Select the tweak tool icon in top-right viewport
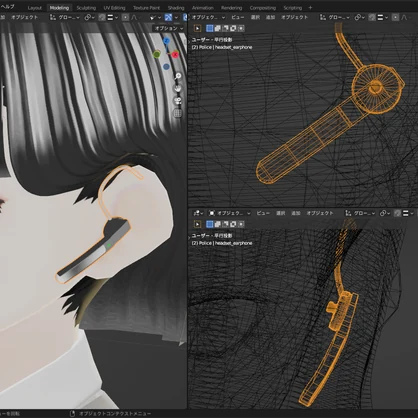Image resolution: width=418 pixels, height=418 pixels. pyautogui.click(x=197, y=28)
